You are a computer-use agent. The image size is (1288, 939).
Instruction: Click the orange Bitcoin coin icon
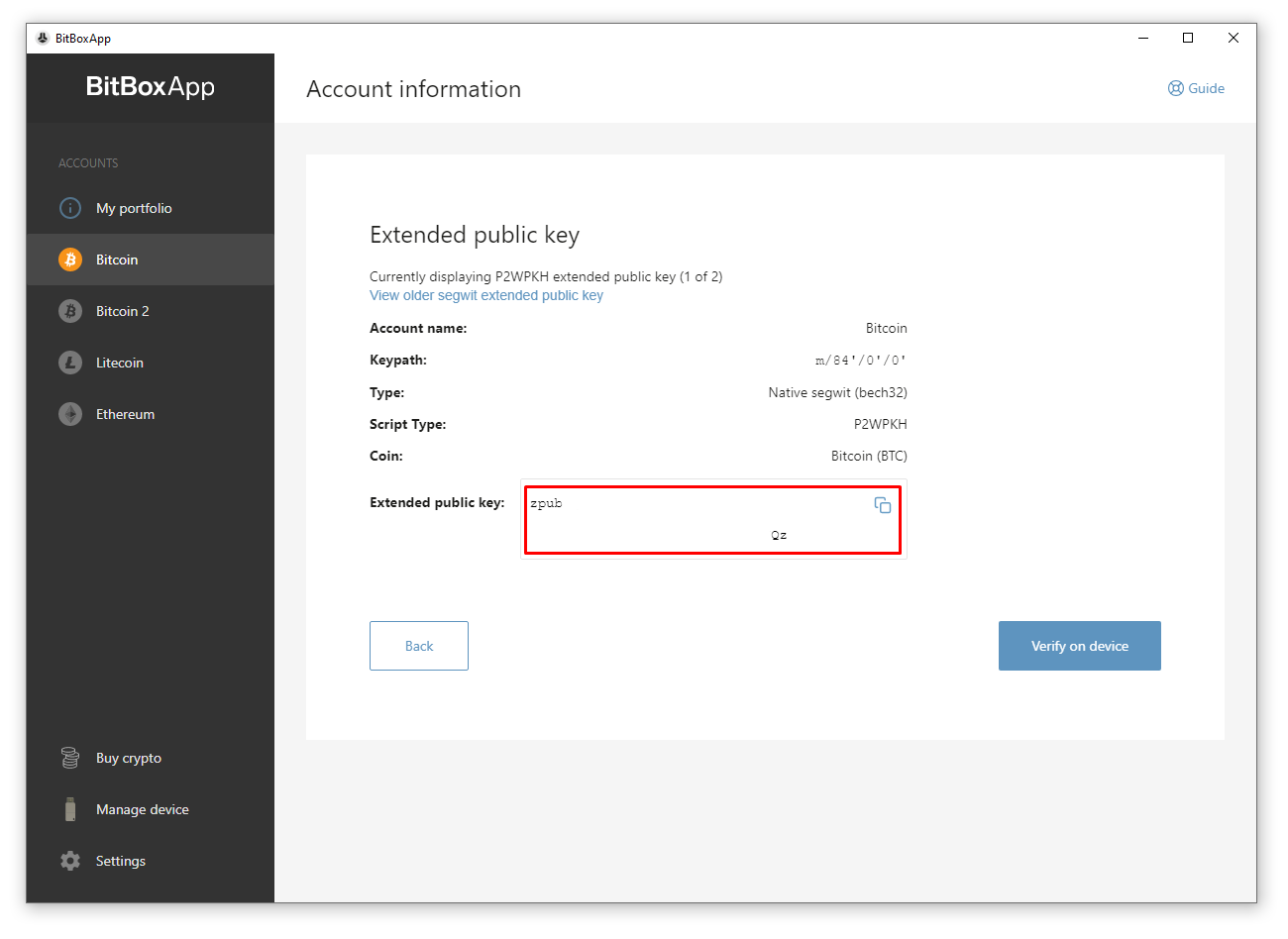(x=70, y=260)
